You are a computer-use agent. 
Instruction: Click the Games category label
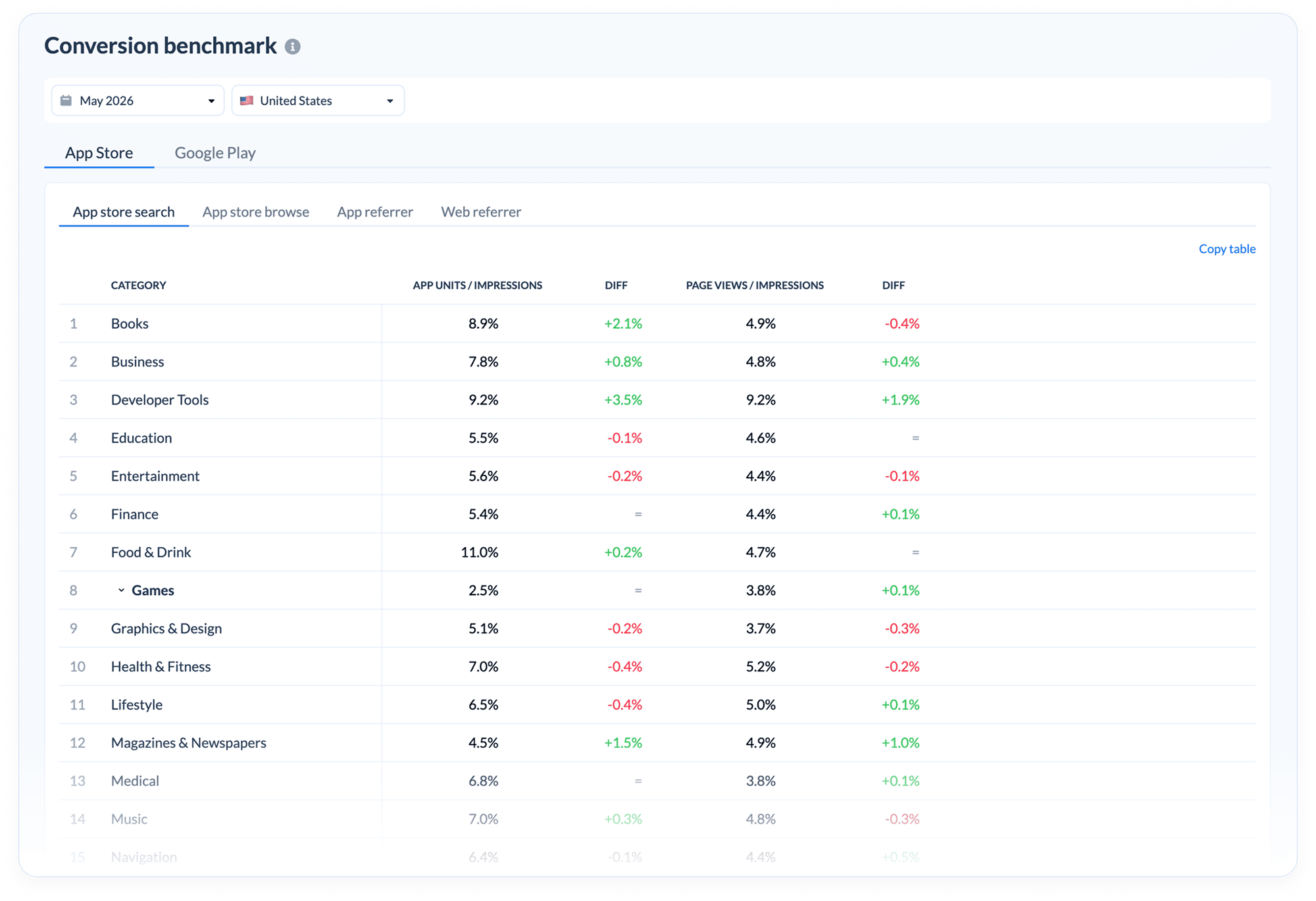(x=153, y=591)
